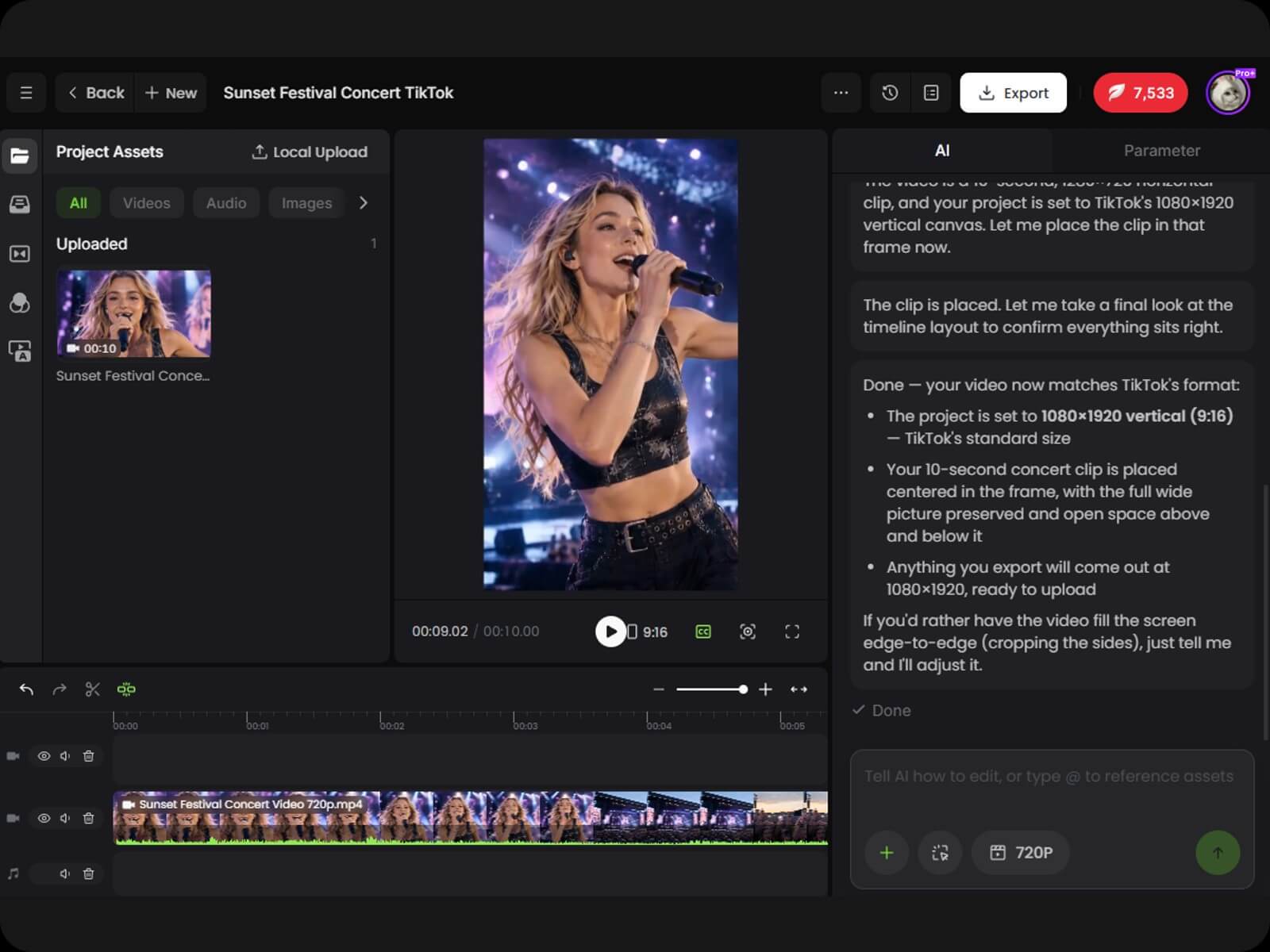
Task: Click the region select icon in AI input
Action: click(x=940, y=853)
